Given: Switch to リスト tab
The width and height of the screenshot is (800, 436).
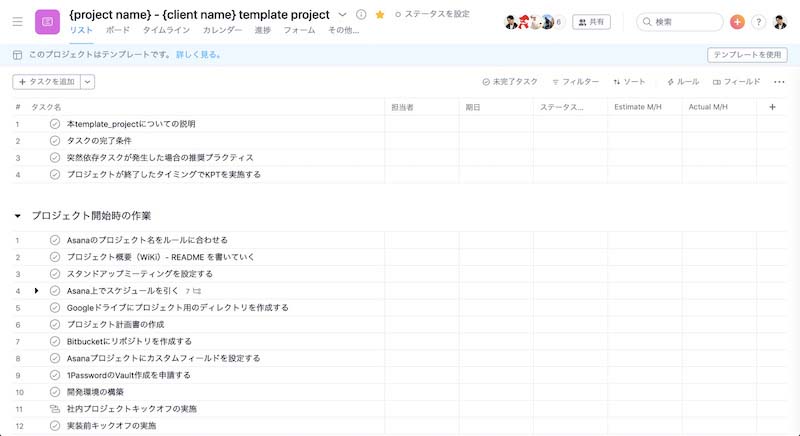Looking at the screenshot, I should point(81,30).
